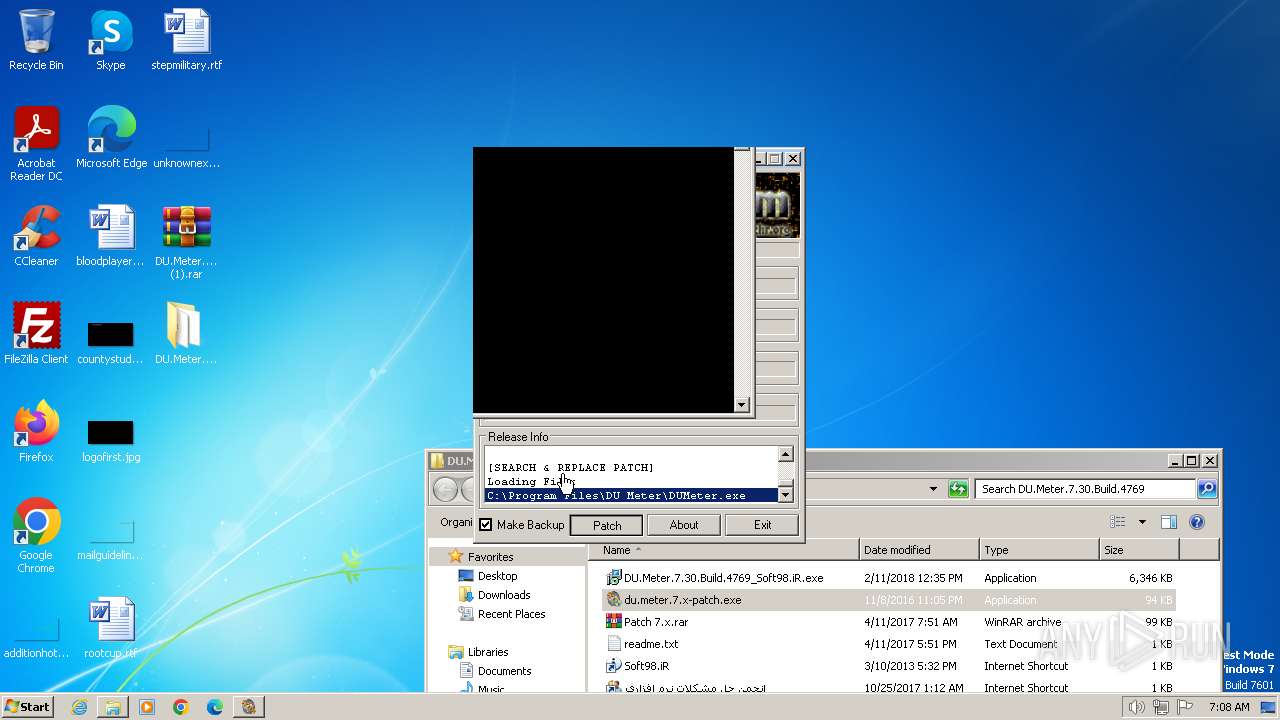Select Libraries in navigation pane

[487, 652]
